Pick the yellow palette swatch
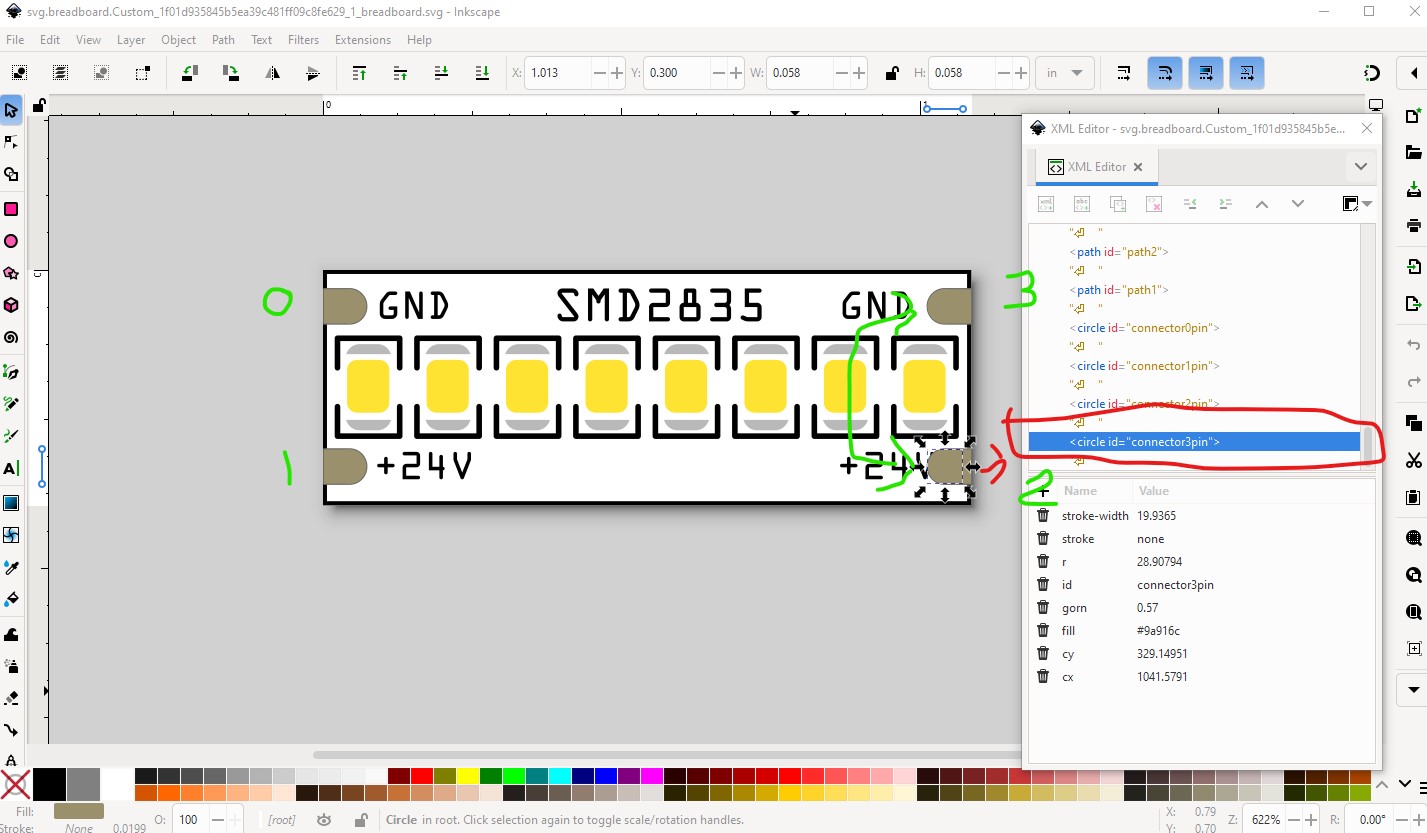Screen dimensions: 1427x833 (467, 776)
